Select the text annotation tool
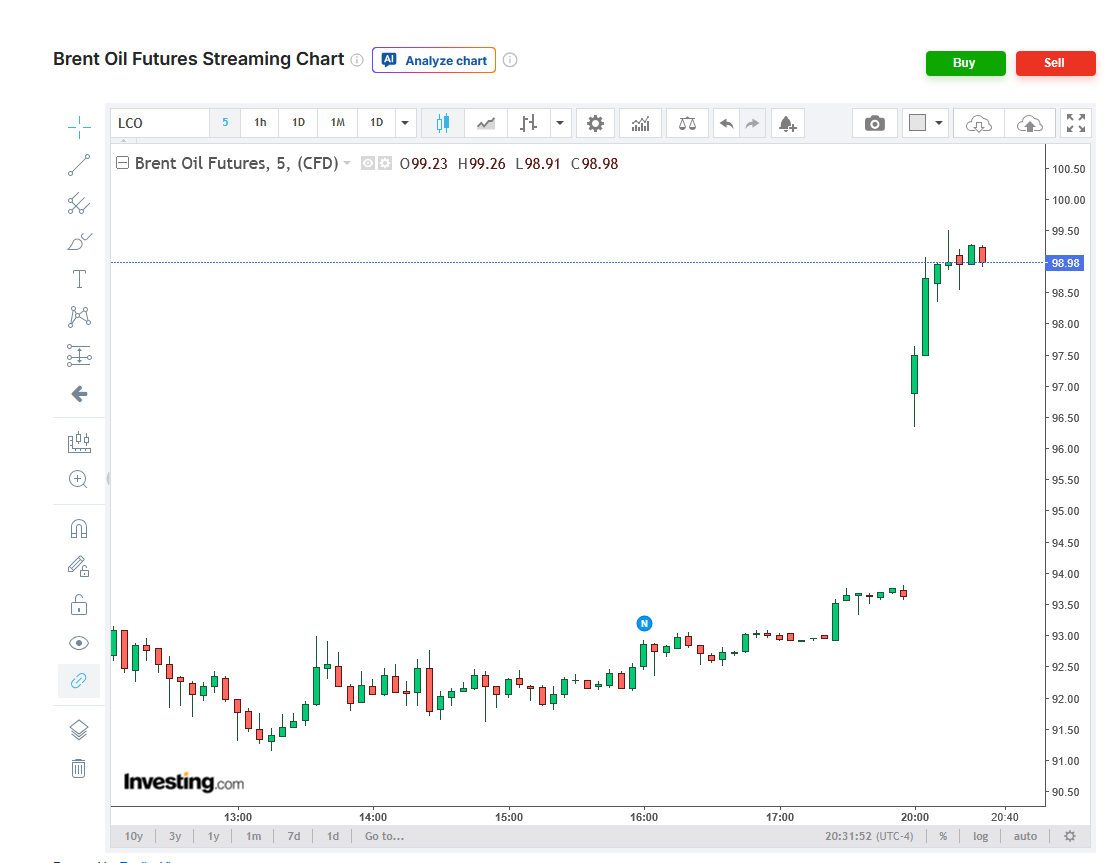The image size is (1108, 863). 79,279
